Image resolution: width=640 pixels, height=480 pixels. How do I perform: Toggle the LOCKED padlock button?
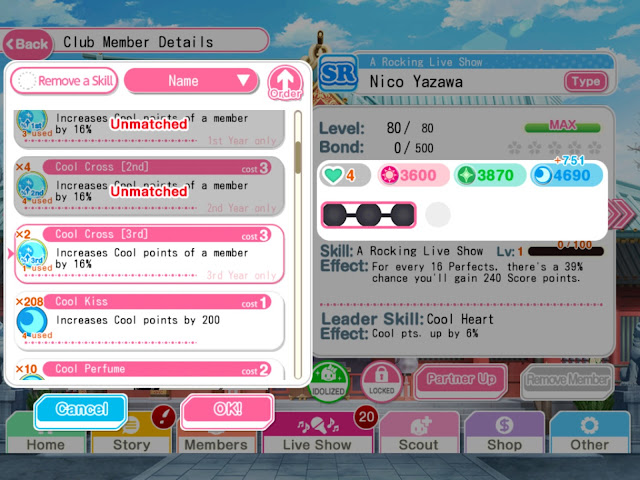tap(382, 381)
